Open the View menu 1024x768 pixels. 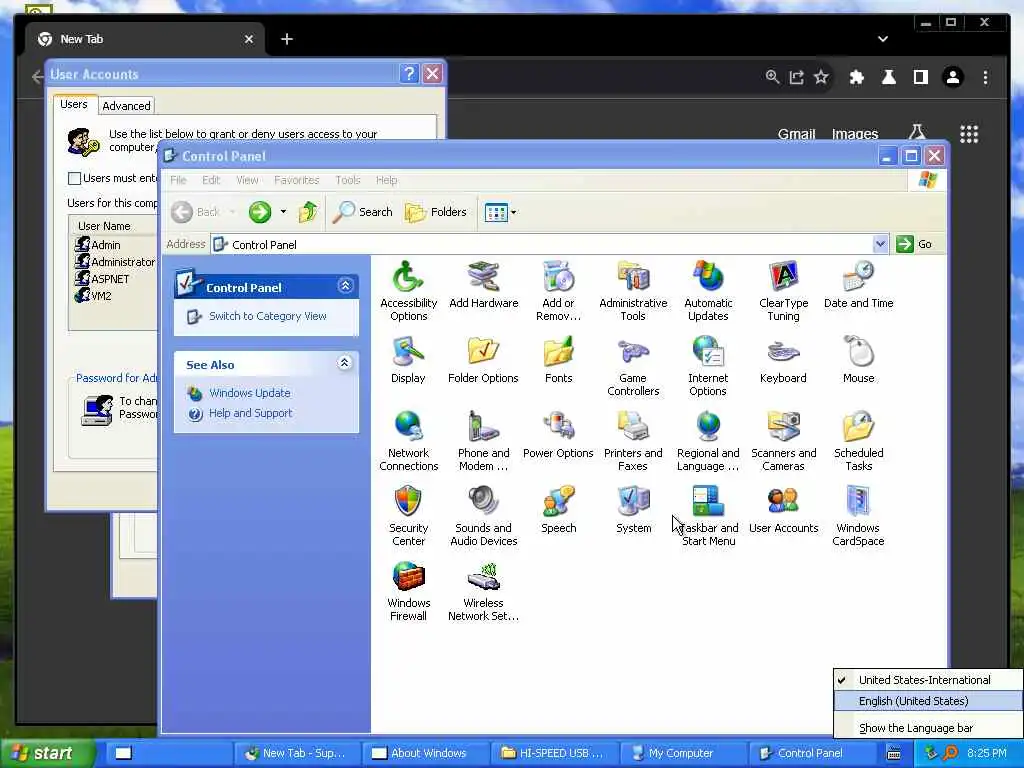click(x=247, y=180)
